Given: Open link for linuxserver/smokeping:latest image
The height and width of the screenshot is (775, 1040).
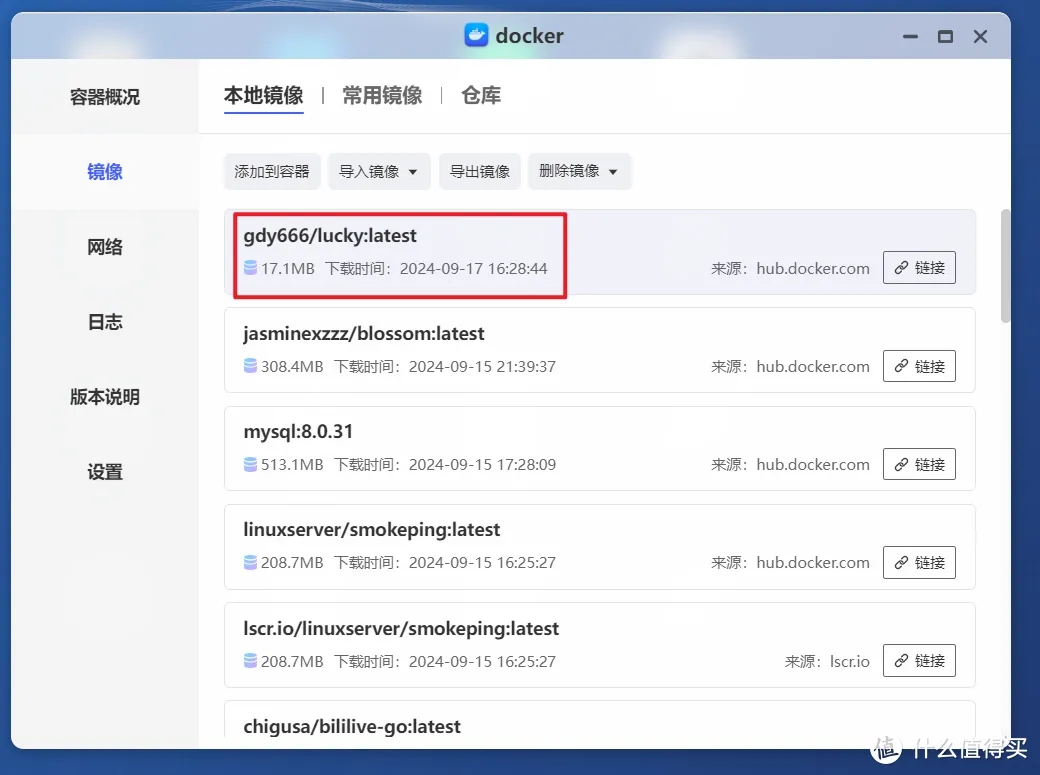Looking at the screenshot, I should click(x=919, y=562).
